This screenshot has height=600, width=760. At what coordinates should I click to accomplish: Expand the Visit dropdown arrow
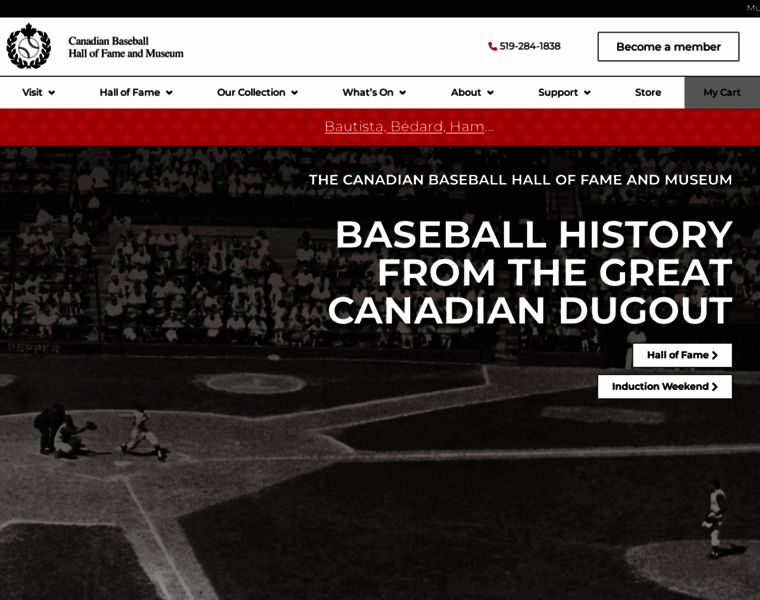tap(51, 93)
